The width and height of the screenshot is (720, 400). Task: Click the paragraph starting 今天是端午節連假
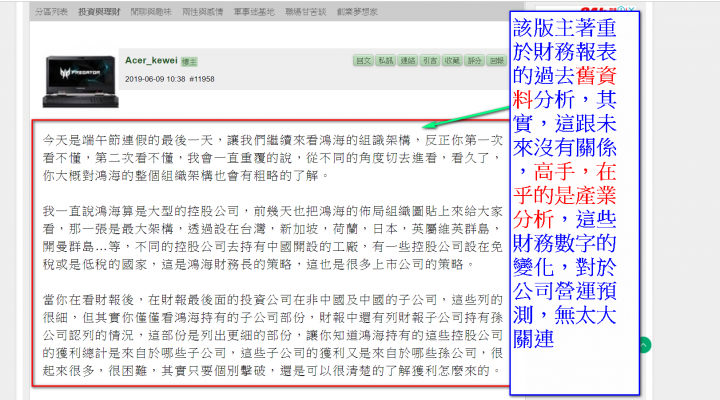[273, 158]
